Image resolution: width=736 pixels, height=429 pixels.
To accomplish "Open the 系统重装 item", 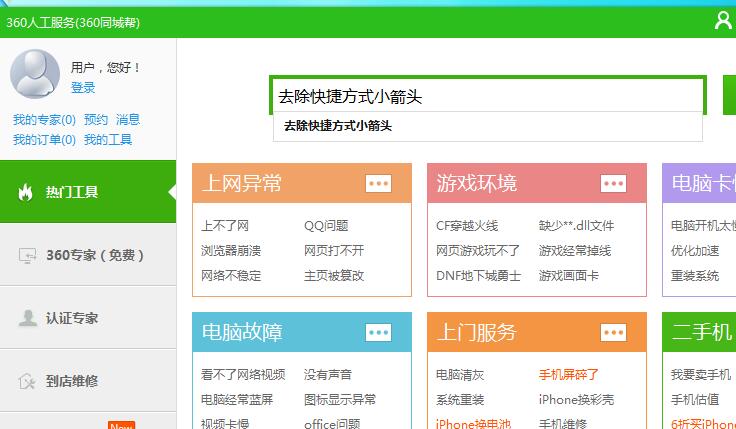I will 460,399.
